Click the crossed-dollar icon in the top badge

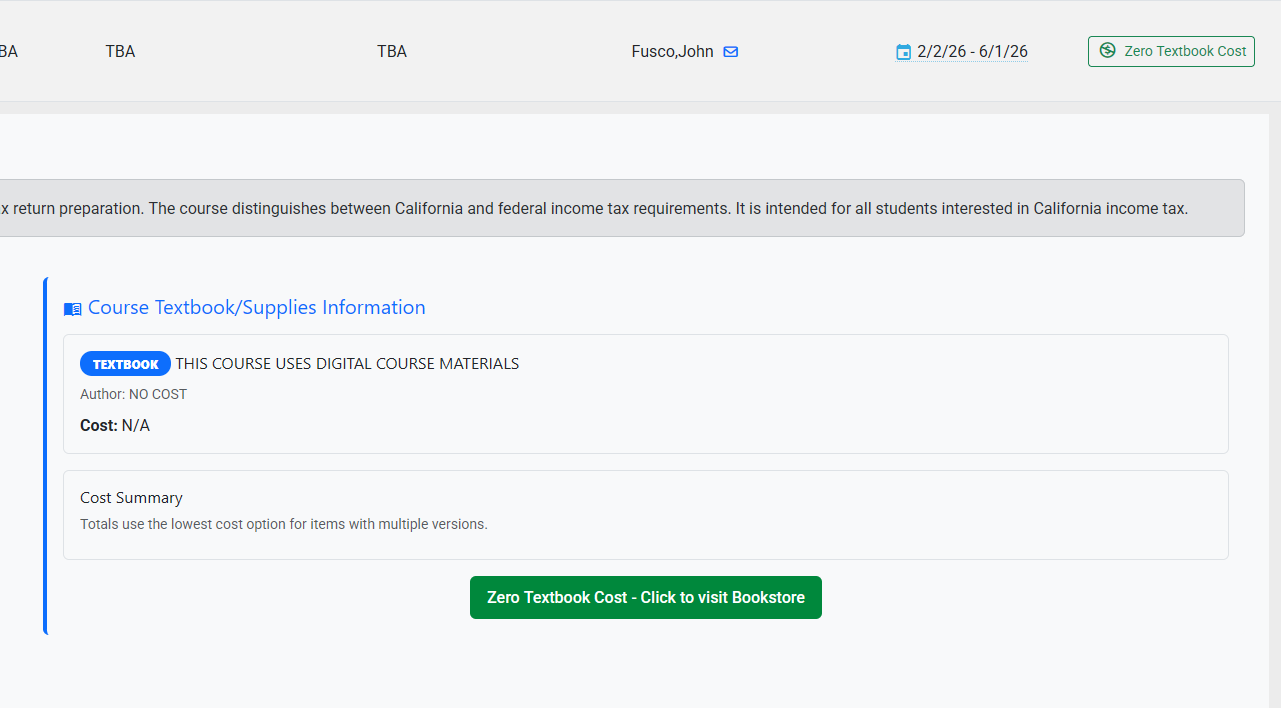tap(1107, 51)
